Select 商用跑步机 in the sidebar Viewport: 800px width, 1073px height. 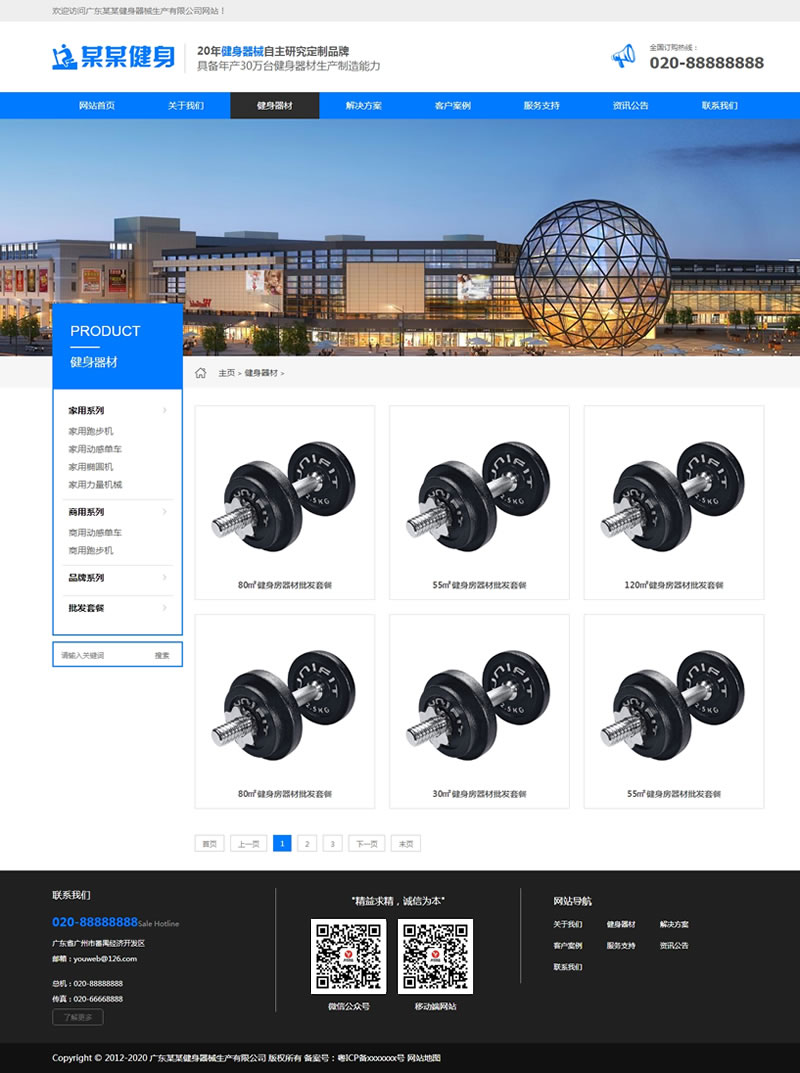tap(91, 550)
